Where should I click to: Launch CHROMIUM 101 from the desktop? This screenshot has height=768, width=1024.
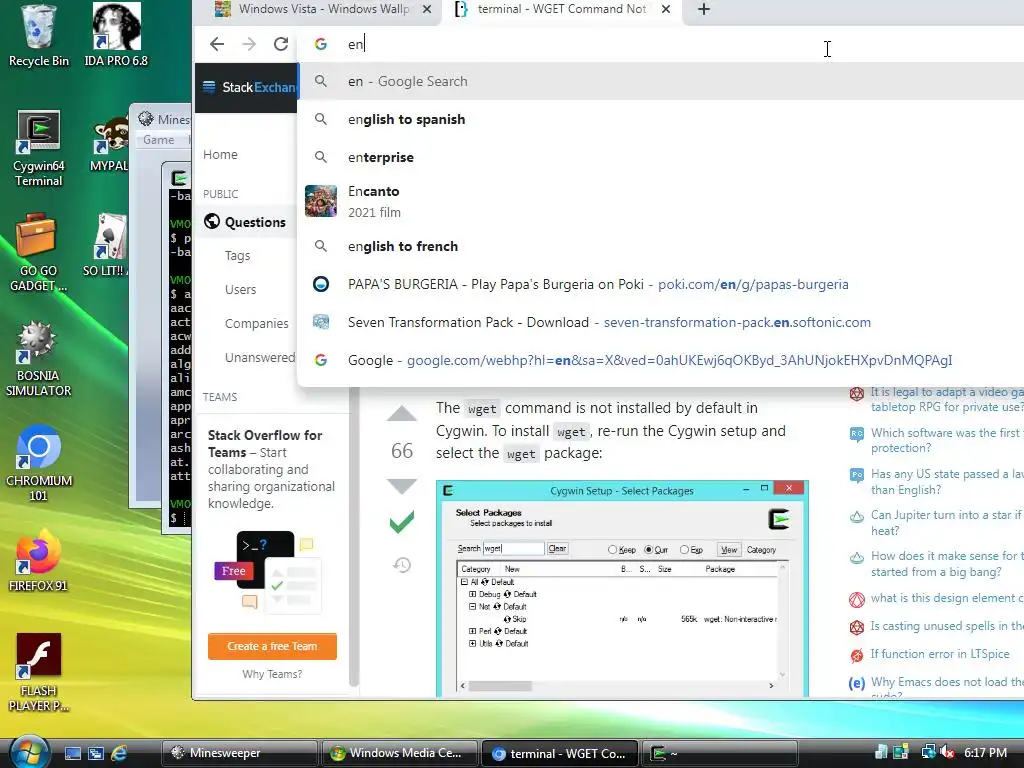(39, 464)
